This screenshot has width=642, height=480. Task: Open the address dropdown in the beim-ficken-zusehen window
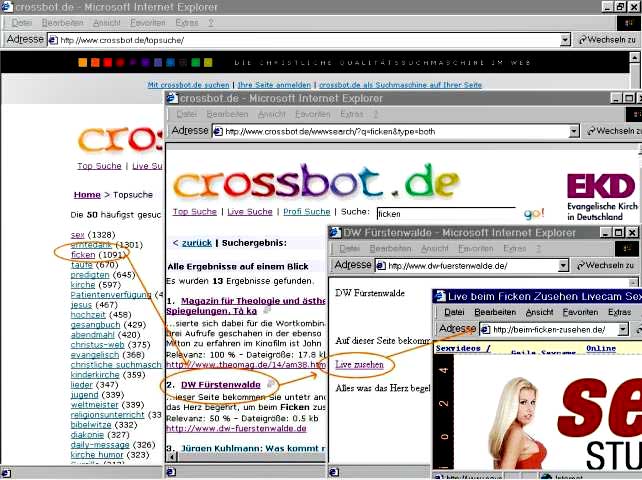[623, 329]
